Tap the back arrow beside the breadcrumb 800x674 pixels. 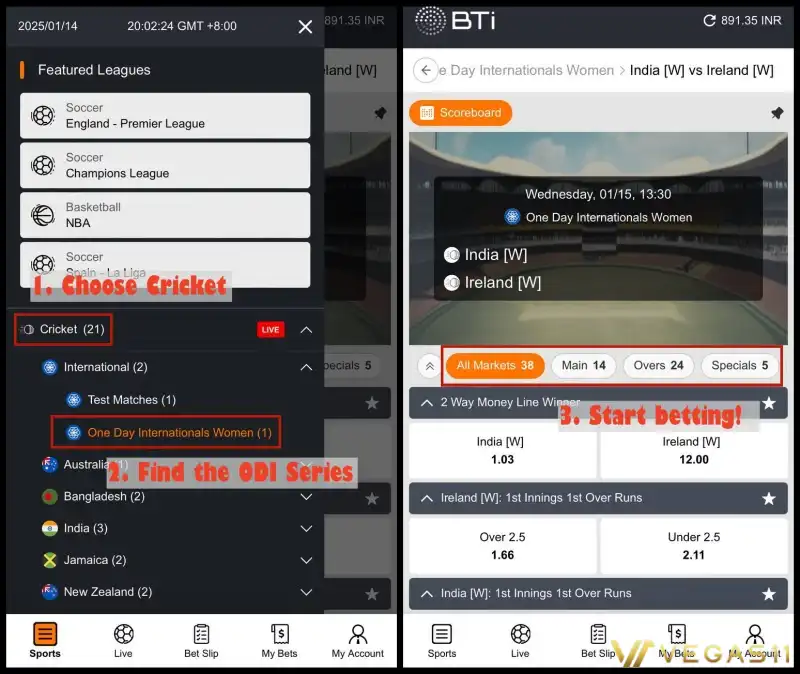[424, 70]
